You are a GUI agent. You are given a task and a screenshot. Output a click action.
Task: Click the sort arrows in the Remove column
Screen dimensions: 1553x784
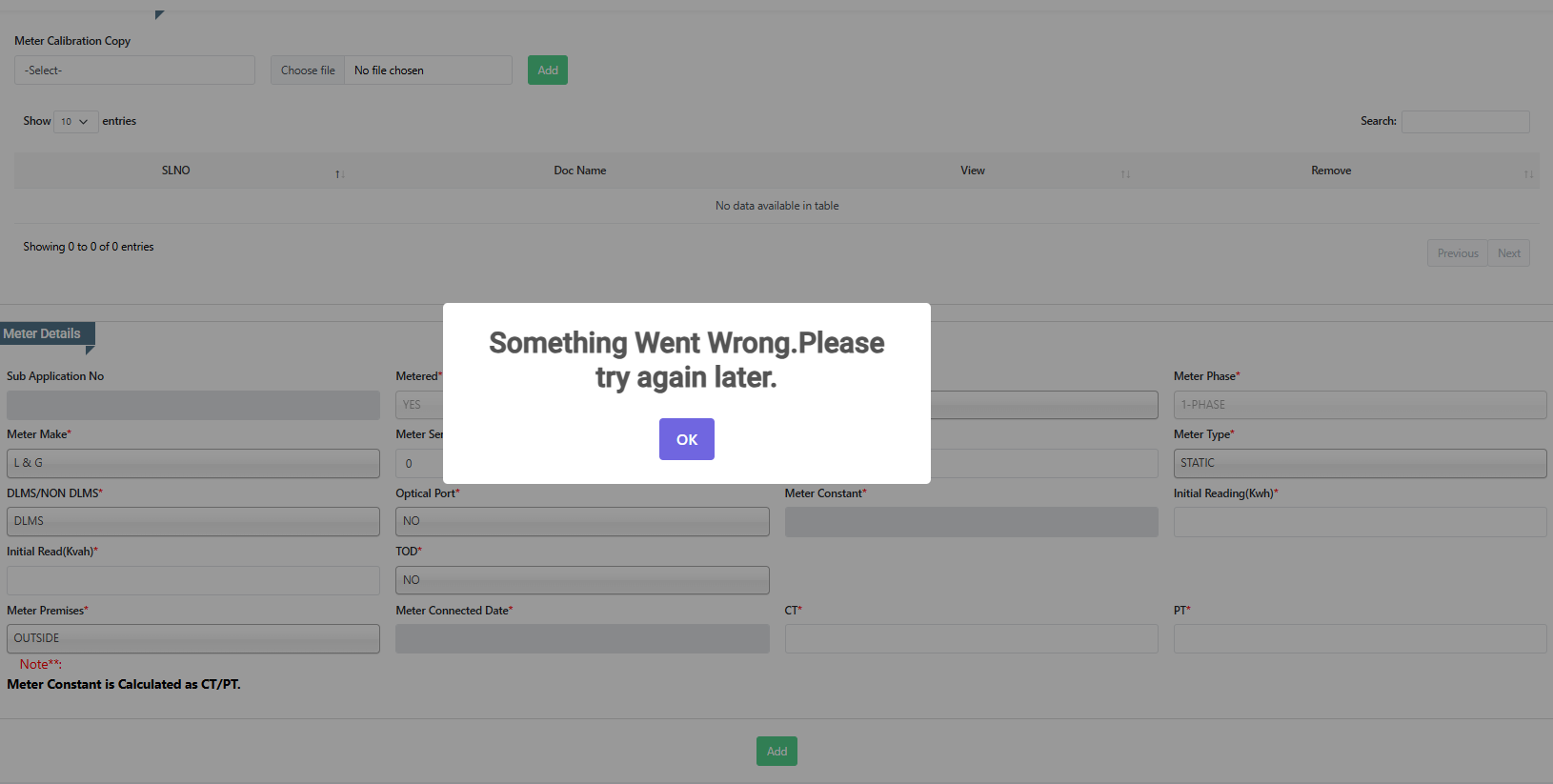click(x=1528, y=173)
